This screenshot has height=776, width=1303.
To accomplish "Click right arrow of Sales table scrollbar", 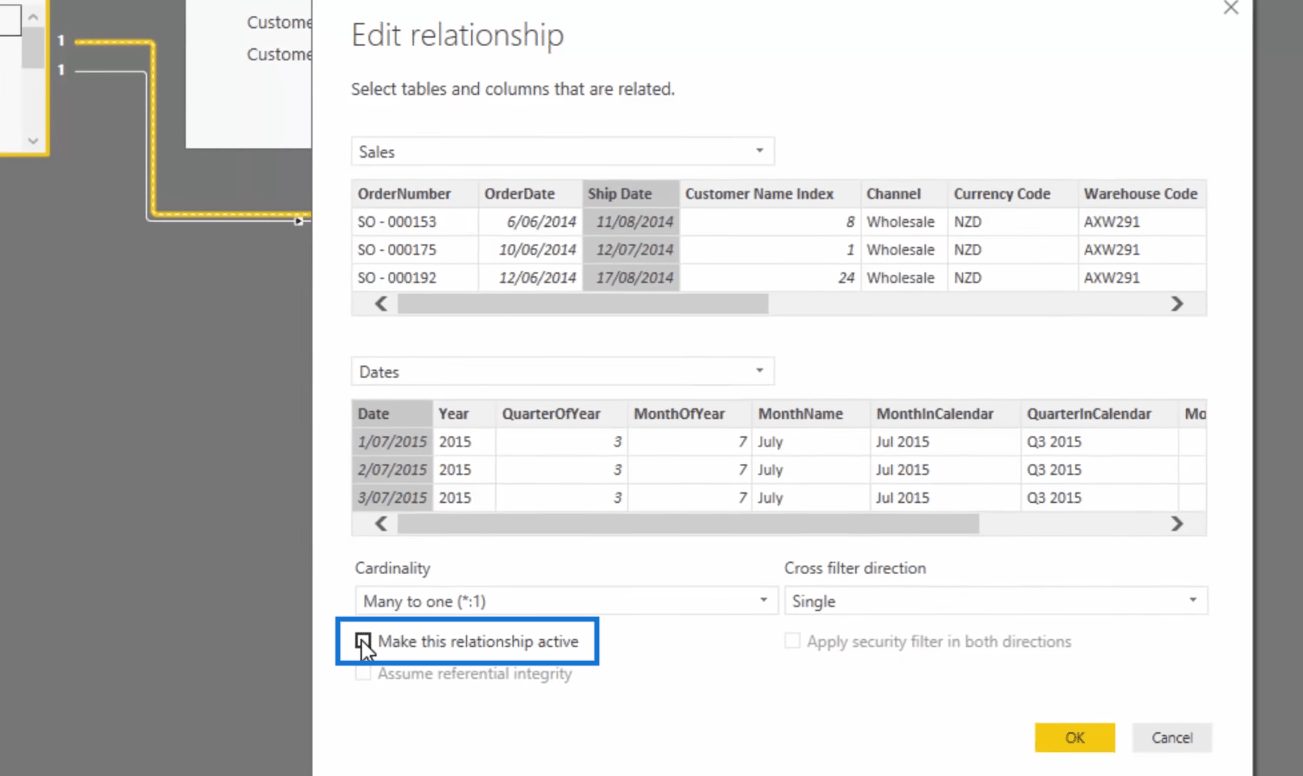I will 1177,304.
